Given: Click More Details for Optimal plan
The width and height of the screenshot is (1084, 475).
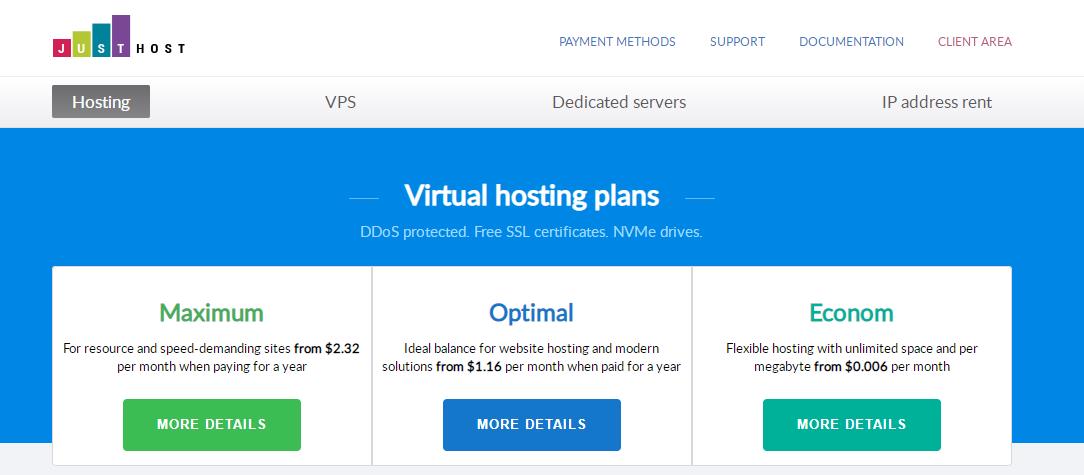Looking at the screenshot, I should [532, 424].
